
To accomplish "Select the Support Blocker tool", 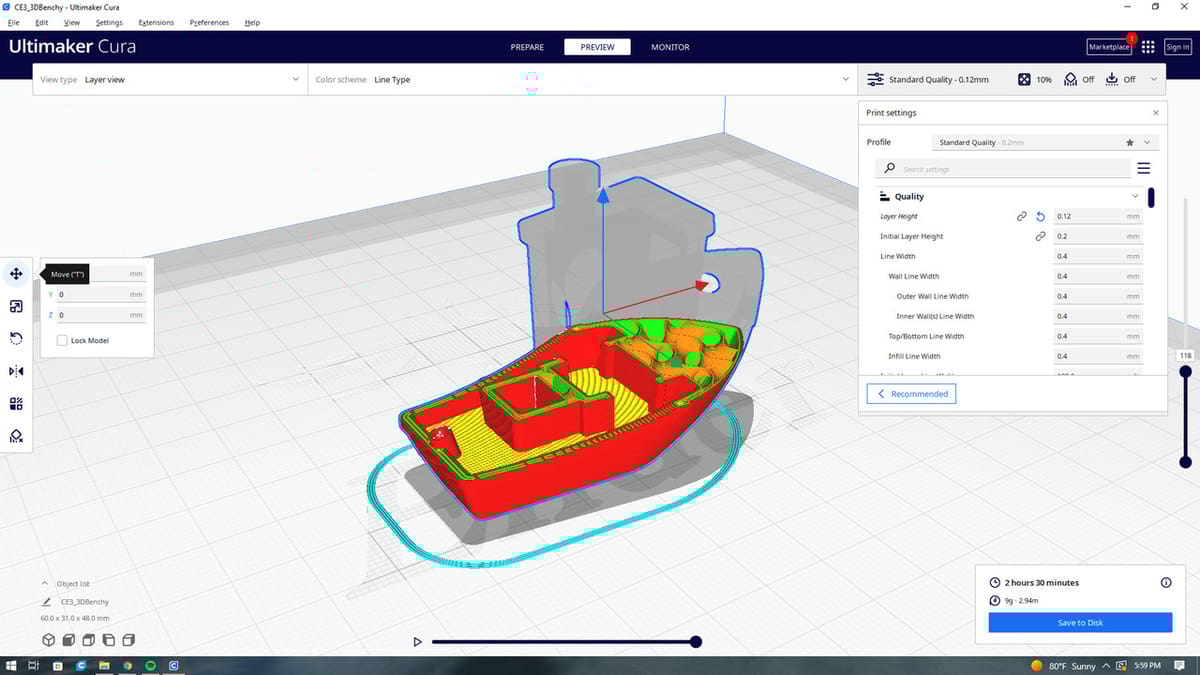I will [x=17, y=436].
